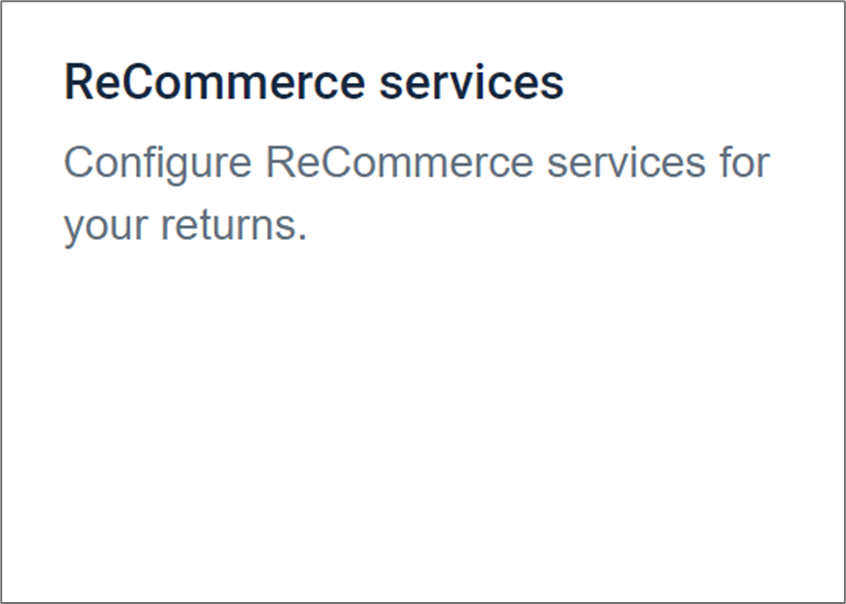Click the blank area right of 'your returns.'
The height and width of the screenshot is (604, 846).
[x=560, y=226]
